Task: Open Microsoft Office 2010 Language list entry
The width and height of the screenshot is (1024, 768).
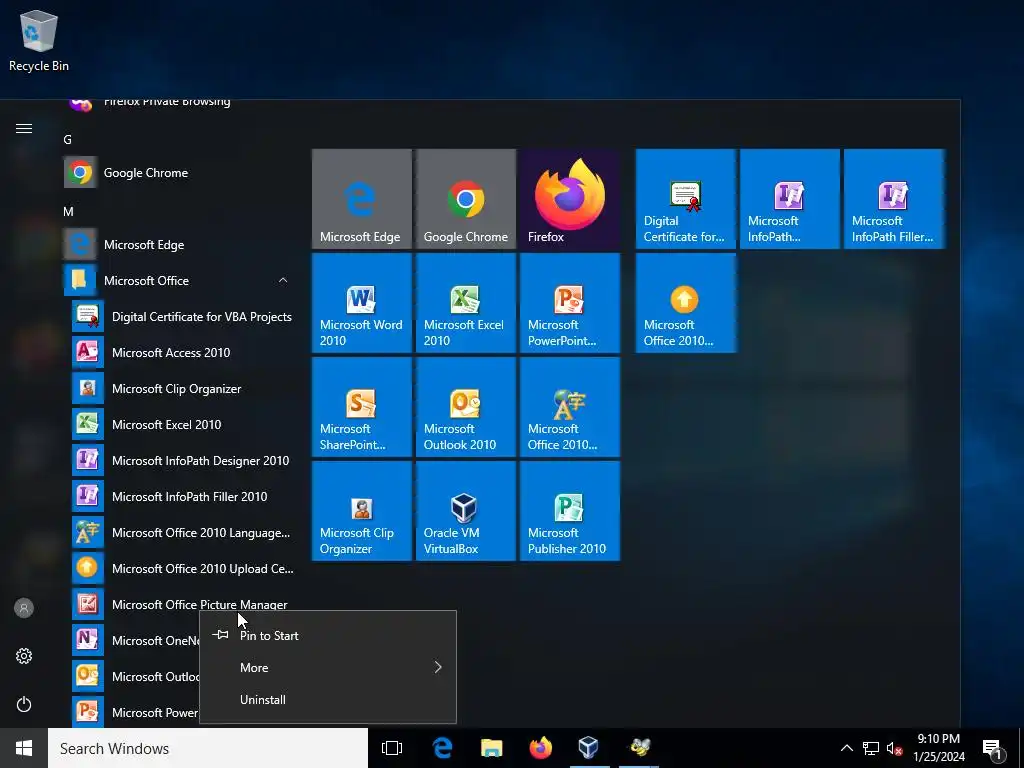Action: point(182,533)
